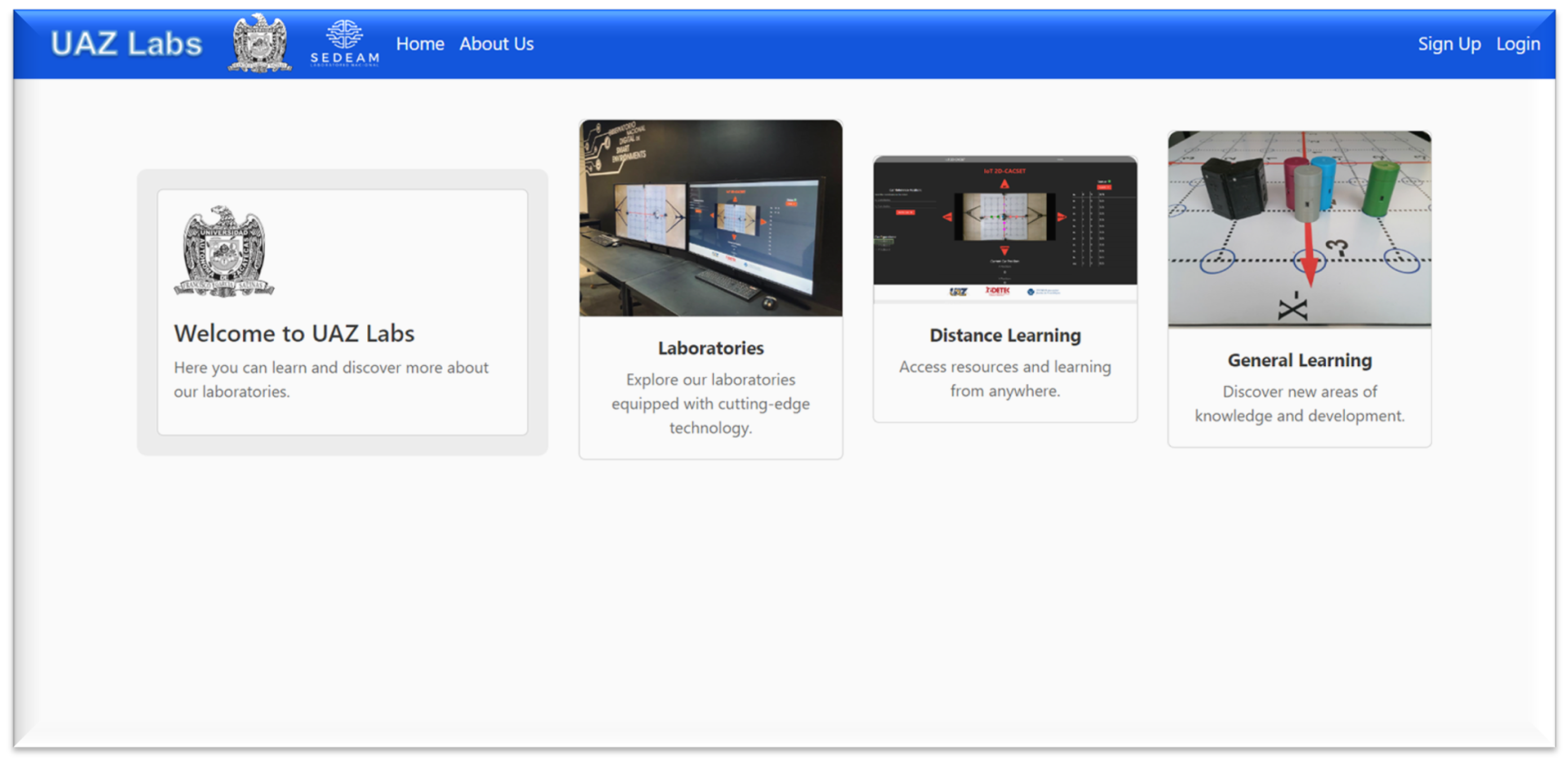Click the General Learning description text
The height and width of the screenshot is (766, 1568).
coord(1299,403)
